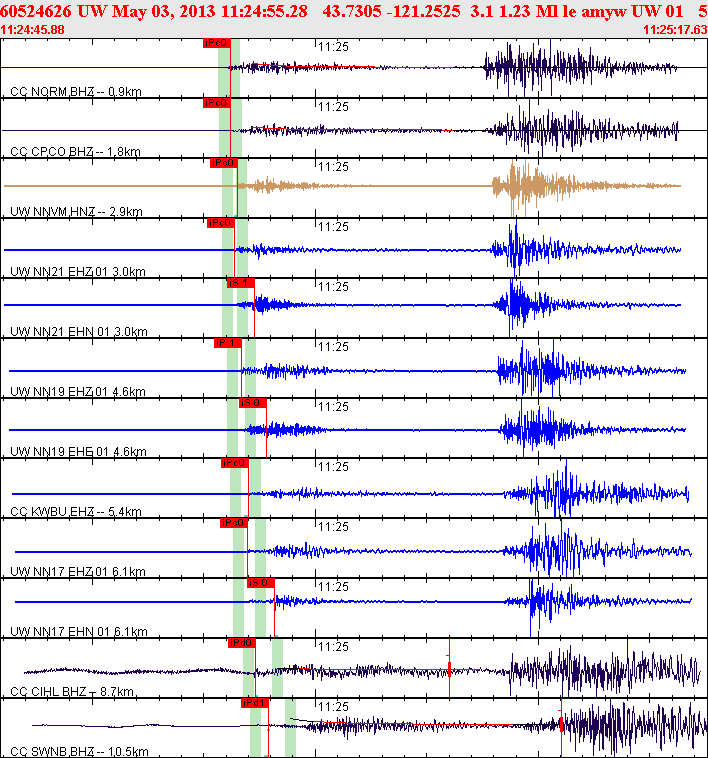
Task: Click the origin time May 03, 2013 11:24:55.28
Action: click(209, 11)
